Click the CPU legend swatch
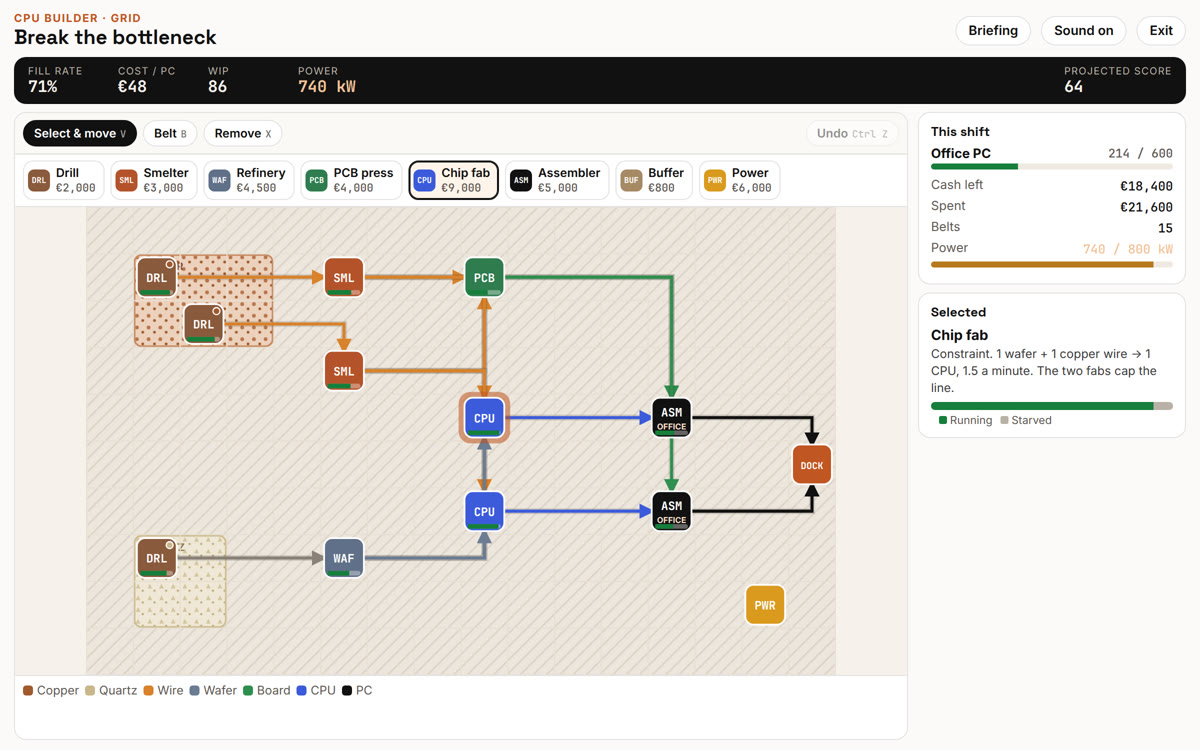The image size is (1200, 750). 301,690
